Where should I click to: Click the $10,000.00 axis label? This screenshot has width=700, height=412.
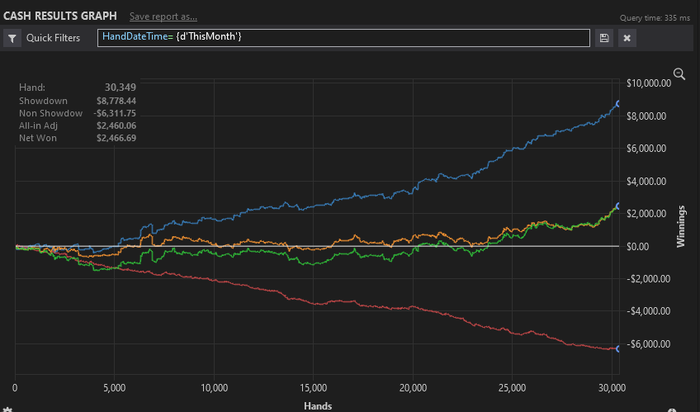[x=648, y=83]
